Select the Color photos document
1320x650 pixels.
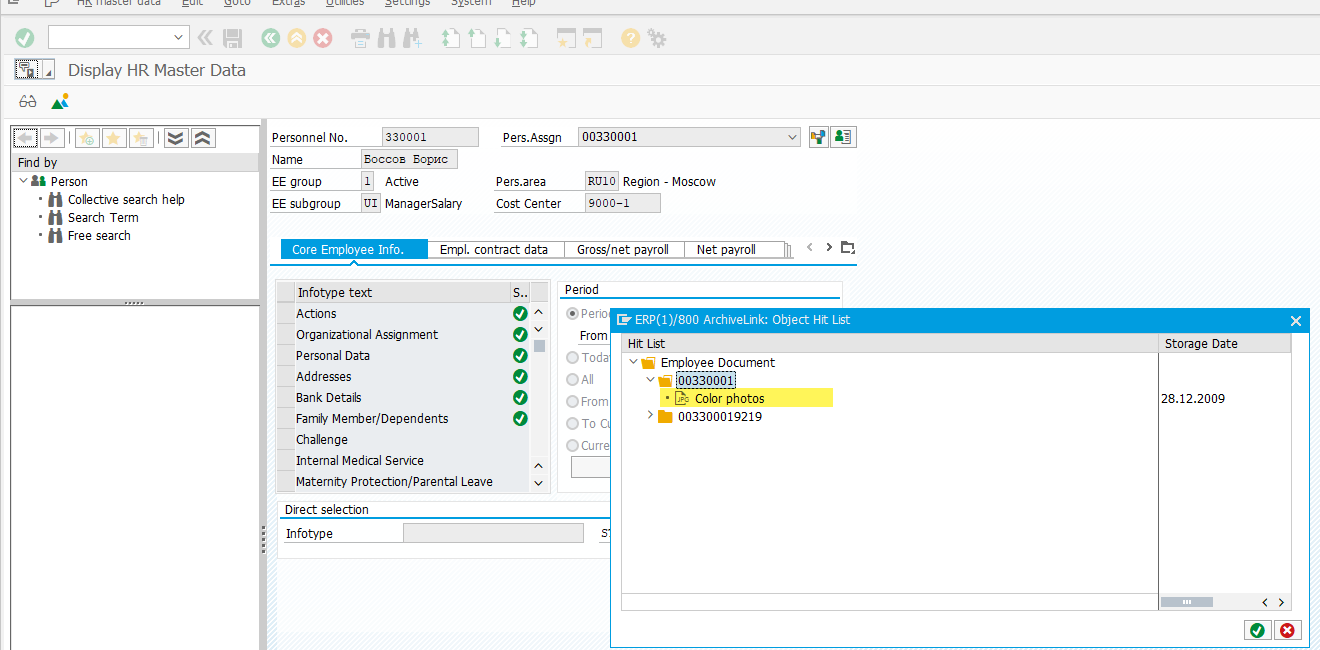click(730, 398)
